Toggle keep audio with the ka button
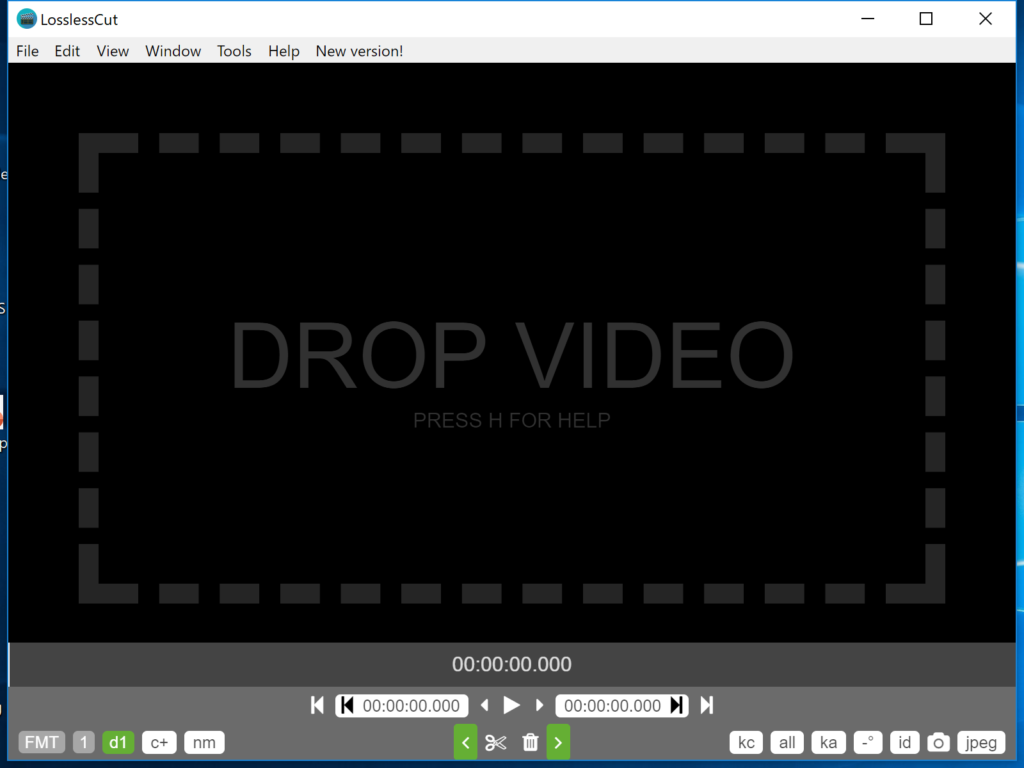 point(828,743)
